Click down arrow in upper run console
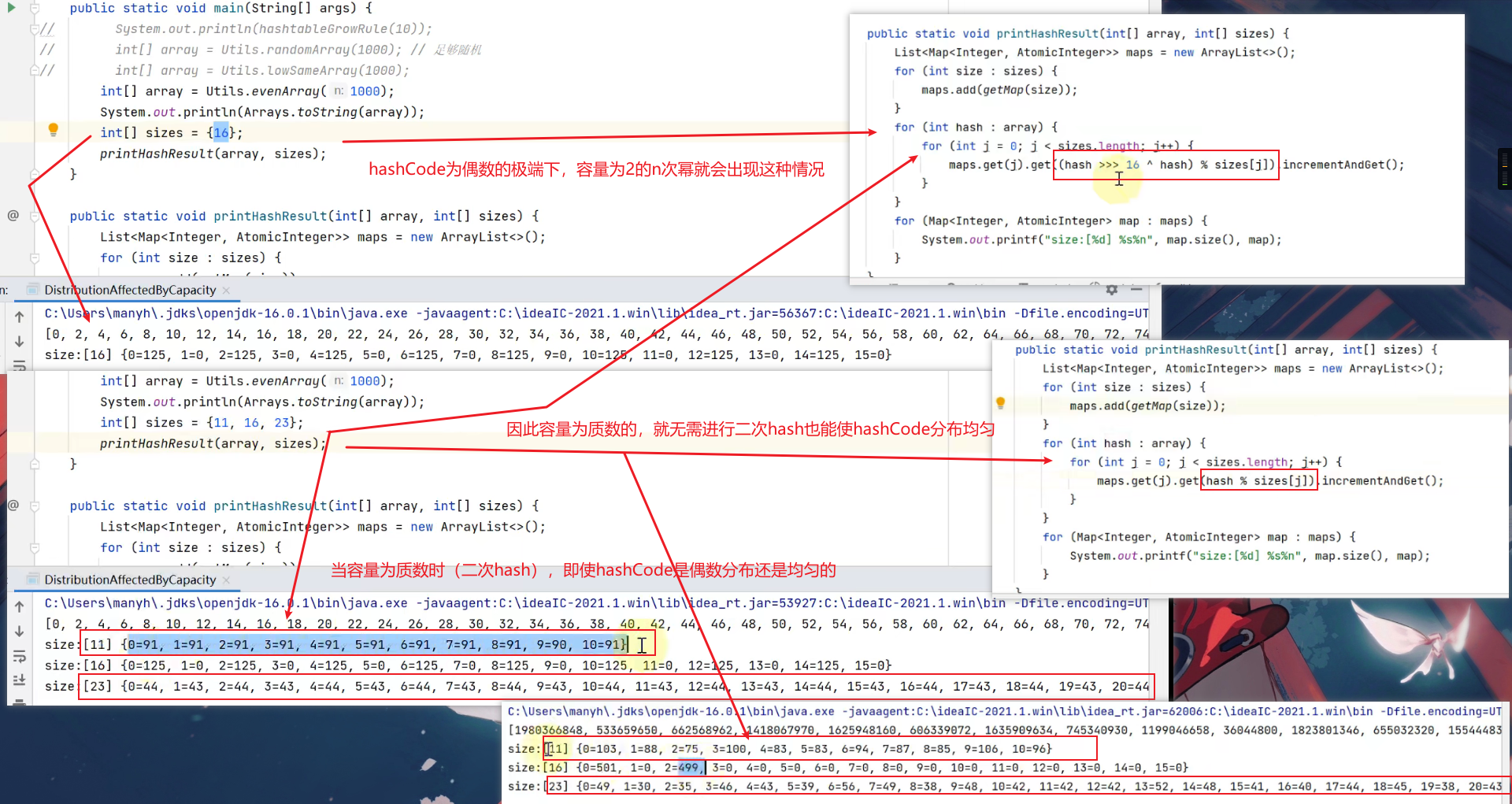This screenshot has height=804, width=1512. click(20, 342)
